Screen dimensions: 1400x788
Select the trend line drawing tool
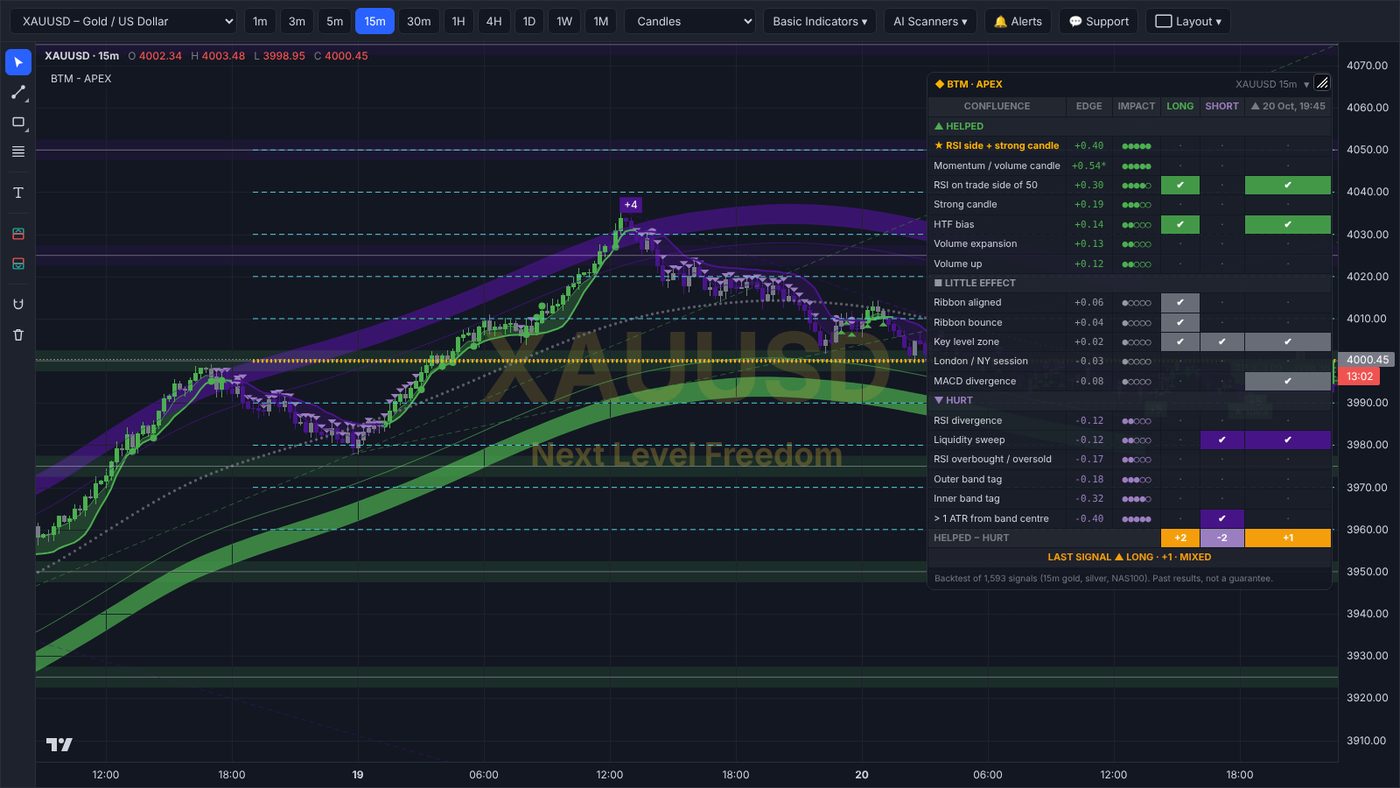(x=18, y=92)
